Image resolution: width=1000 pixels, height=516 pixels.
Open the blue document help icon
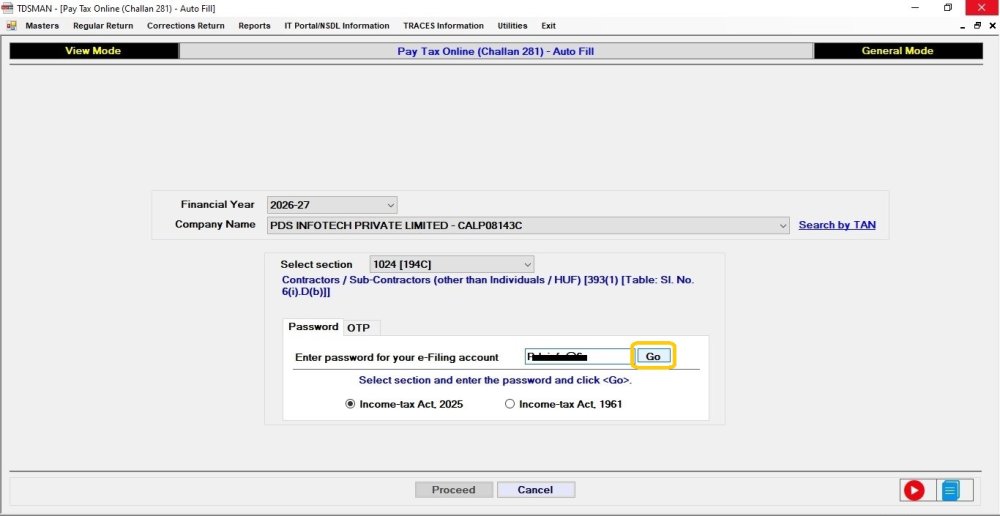click(x=950, y=490)
